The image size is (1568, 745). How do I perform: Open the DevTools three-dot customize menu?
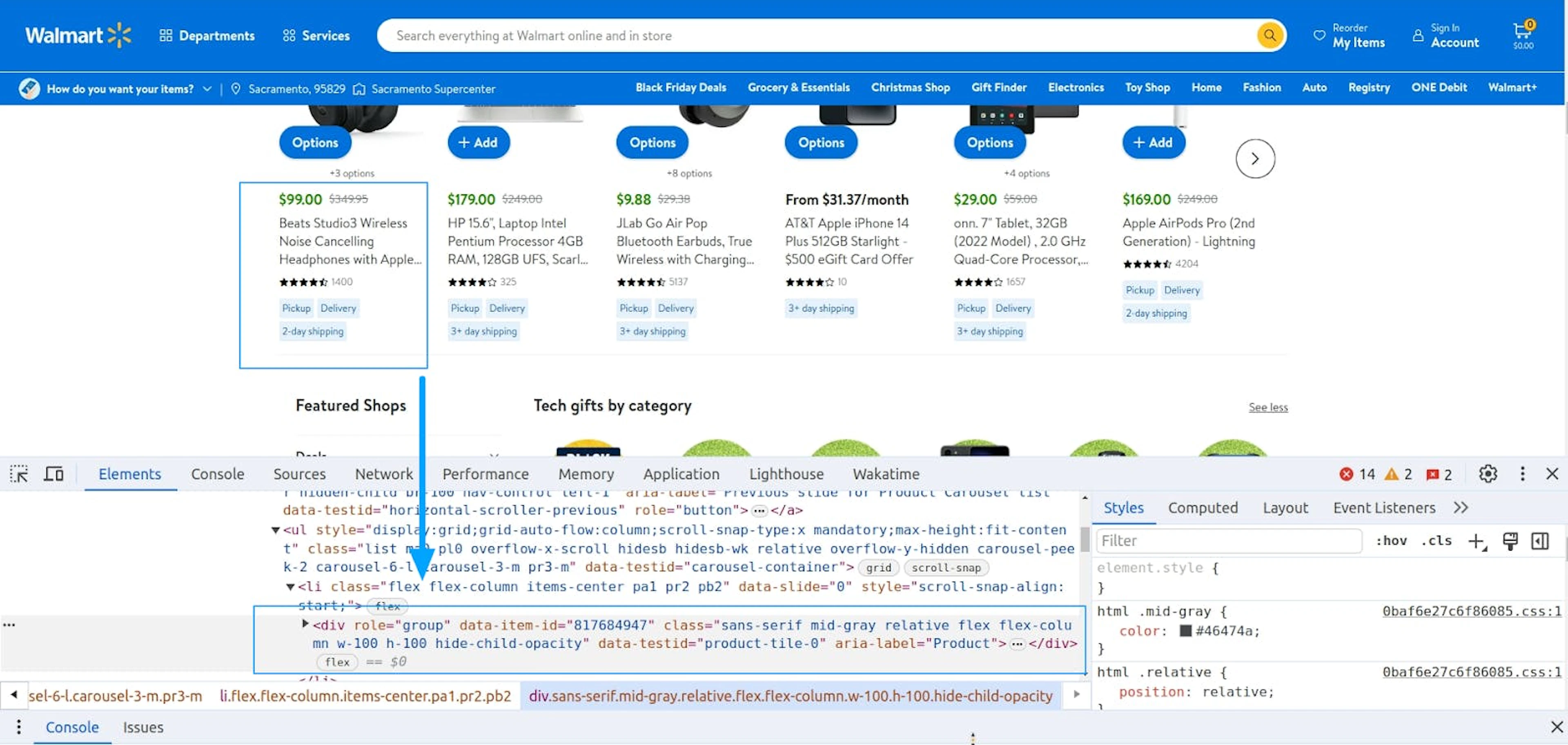pos(1522,473)
